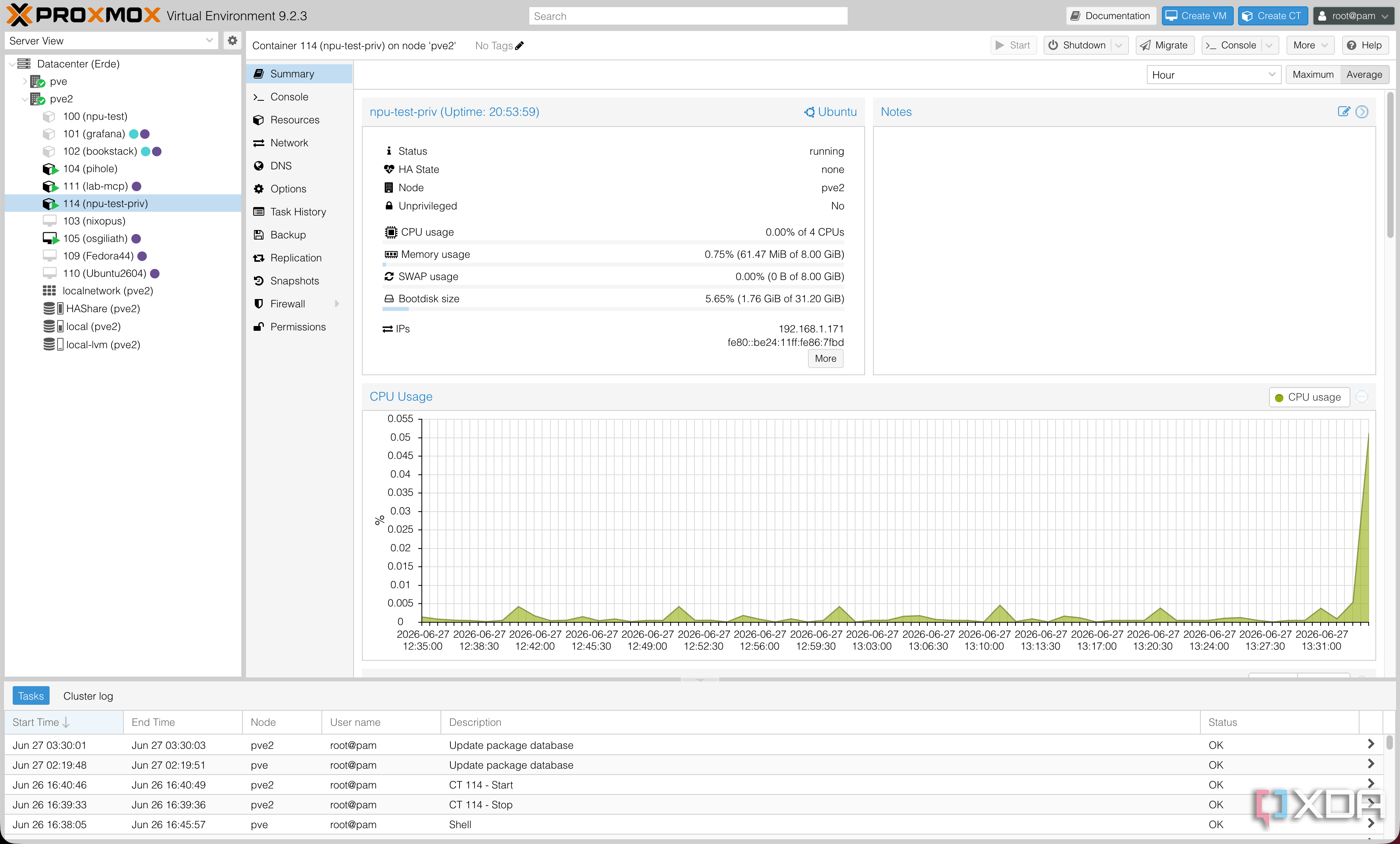Collapse the CPU Usage panel icon

[1362, 397]
